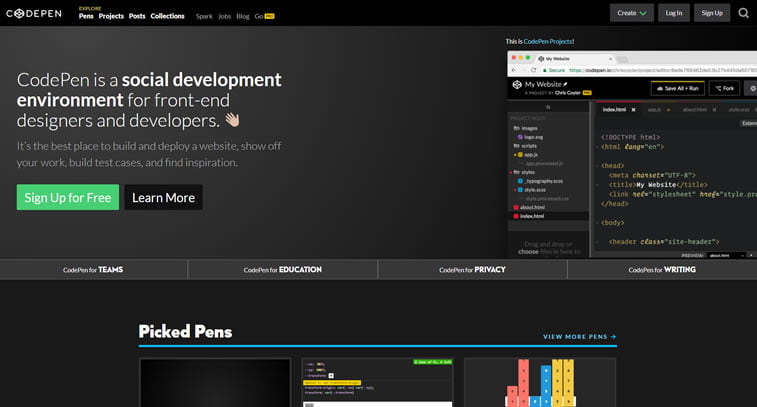The image size is (757, 407).
Task: Open the code-transform picked pen thumbnail
Action: pyautogui.click(x=378, y=382)
